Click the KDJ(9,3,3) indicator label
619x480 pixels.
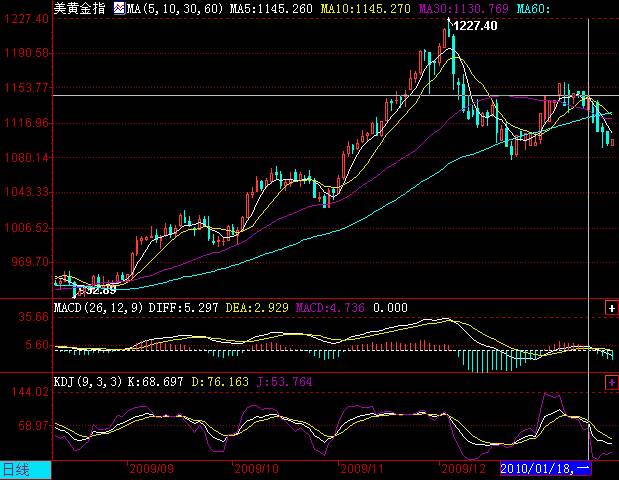point(89,382)
